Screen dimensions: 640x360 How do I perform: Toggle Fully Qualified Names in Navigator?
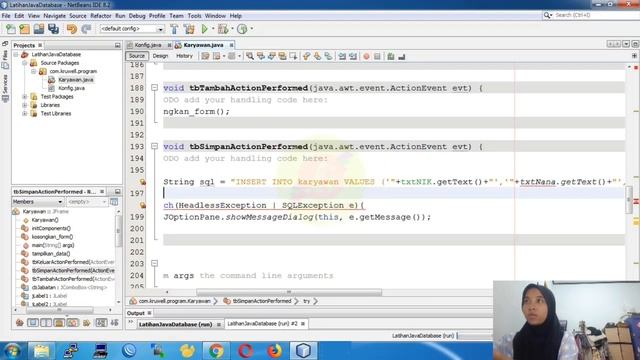(x=87, y=323)
